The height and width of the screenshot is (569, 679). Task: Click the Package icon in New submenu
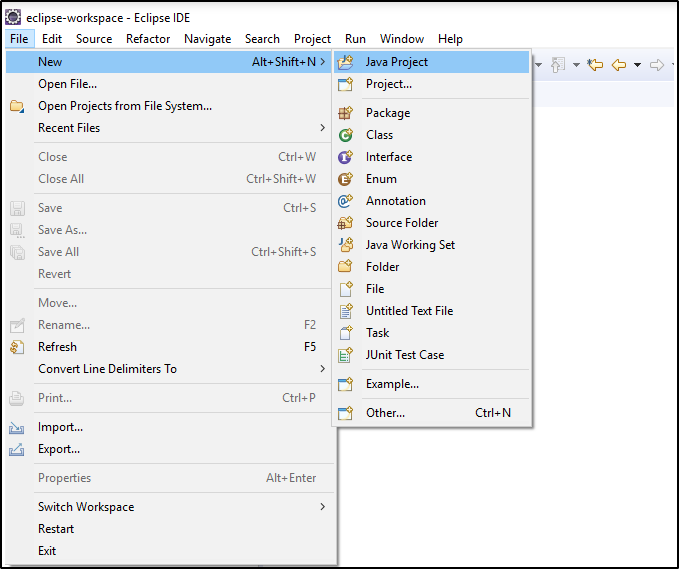tap(345, 113)
